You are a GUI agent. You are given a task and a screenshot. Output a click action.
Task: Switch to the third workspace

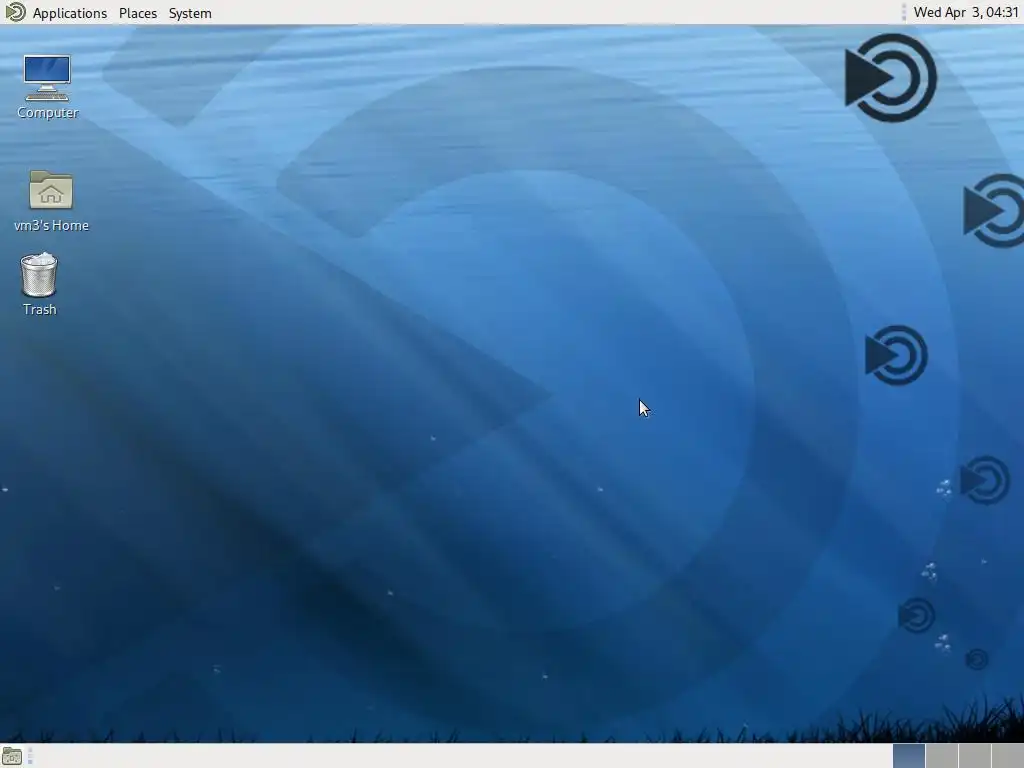coord(974,756)
